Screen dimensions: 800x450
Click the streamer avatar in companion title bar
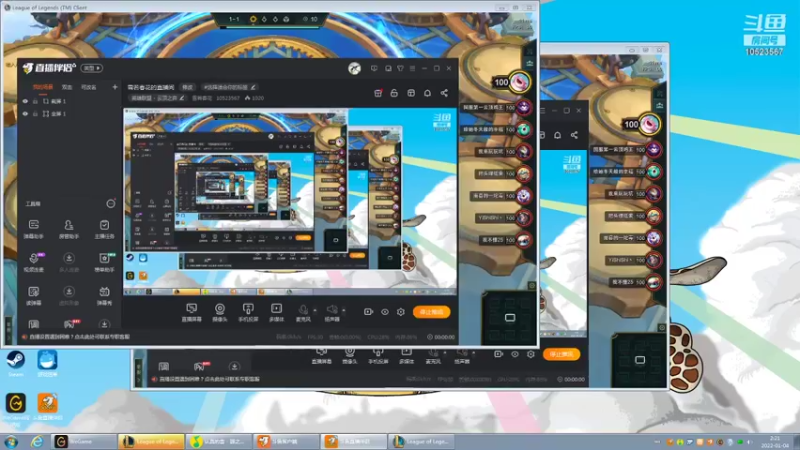pyautogui.click(x=354, y=68)
